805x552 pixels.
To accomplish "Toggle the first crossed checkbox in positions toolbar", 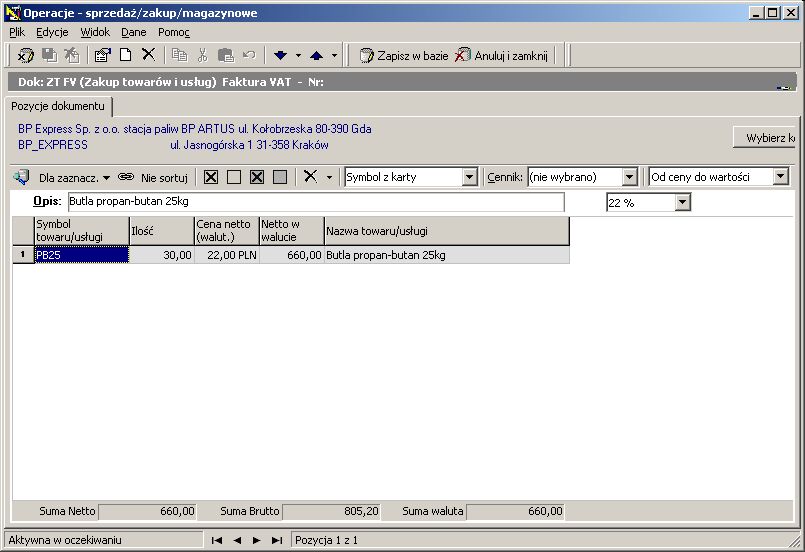I will [x=210, y=177].
